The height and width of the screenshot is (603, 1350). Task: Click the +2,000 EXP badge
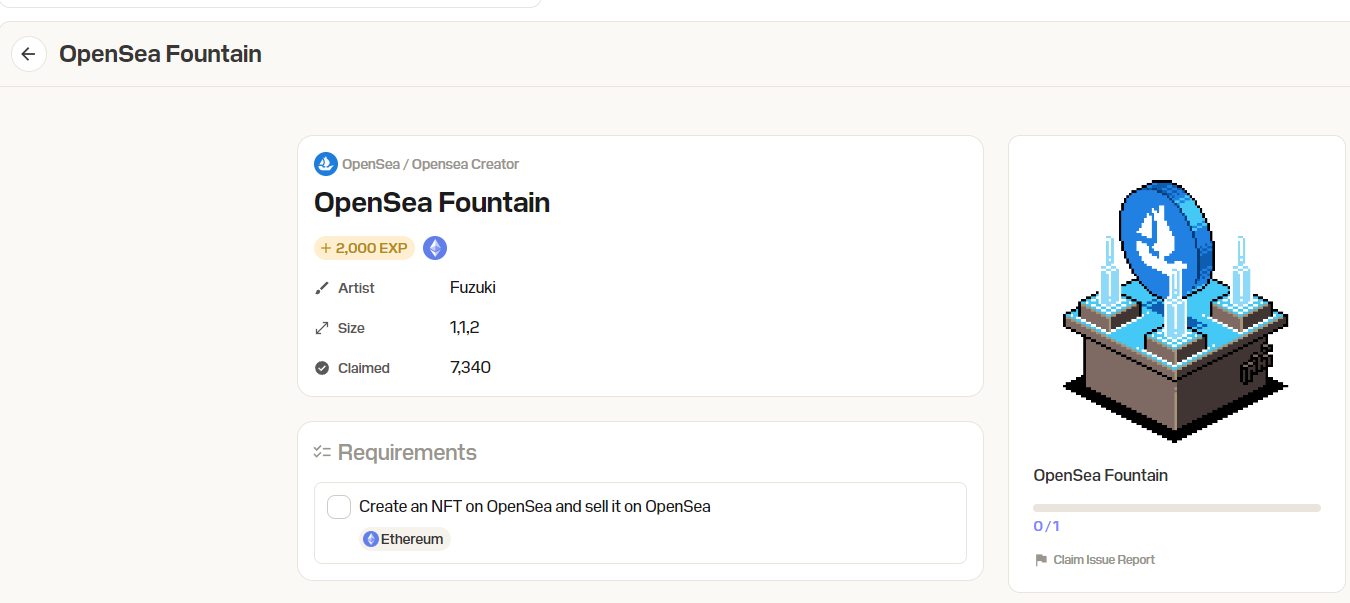tap(364, 248)
